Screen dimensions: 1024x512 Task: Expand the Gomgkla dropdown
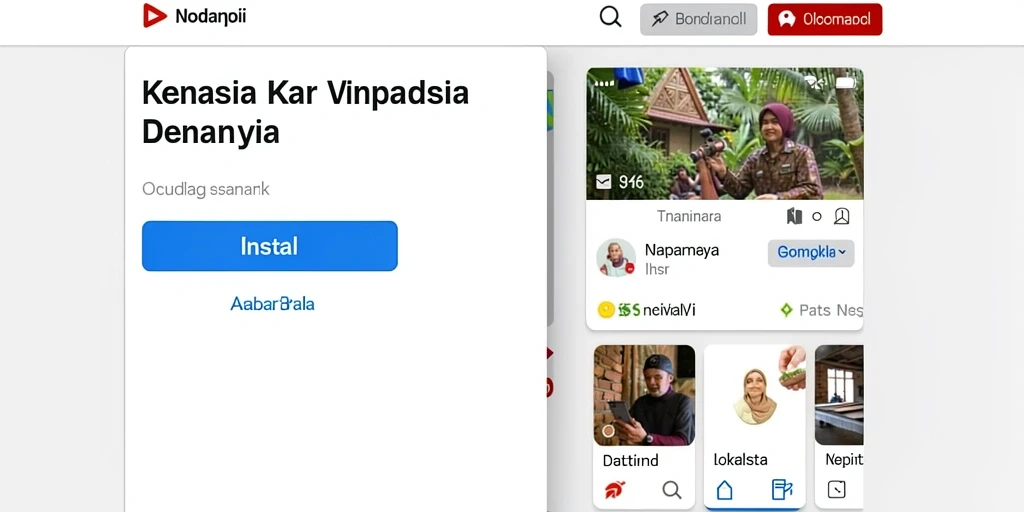click(810, 253)
